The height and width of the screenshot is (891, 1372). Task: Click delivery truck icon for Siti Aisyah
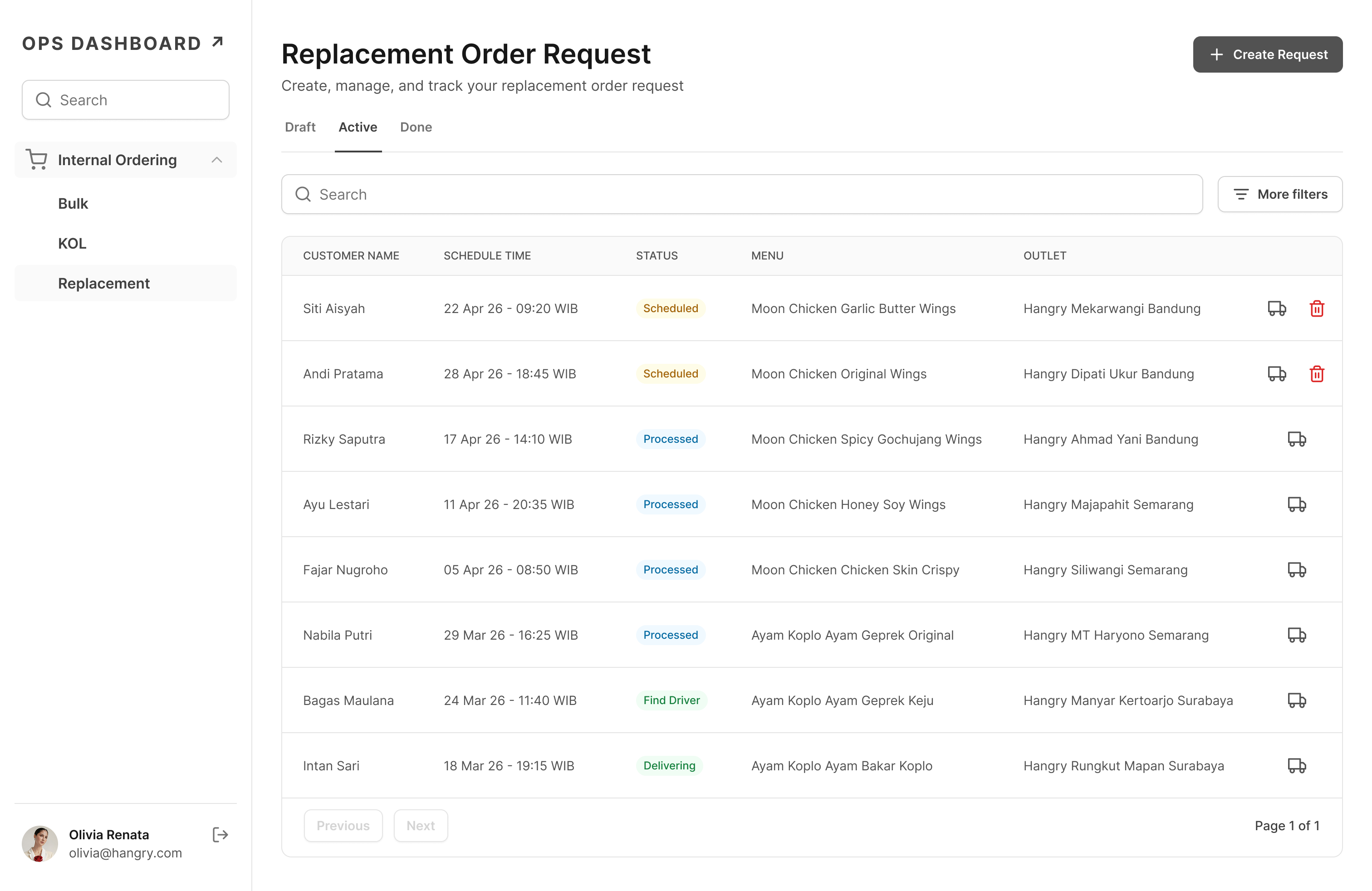point(1277,308)
